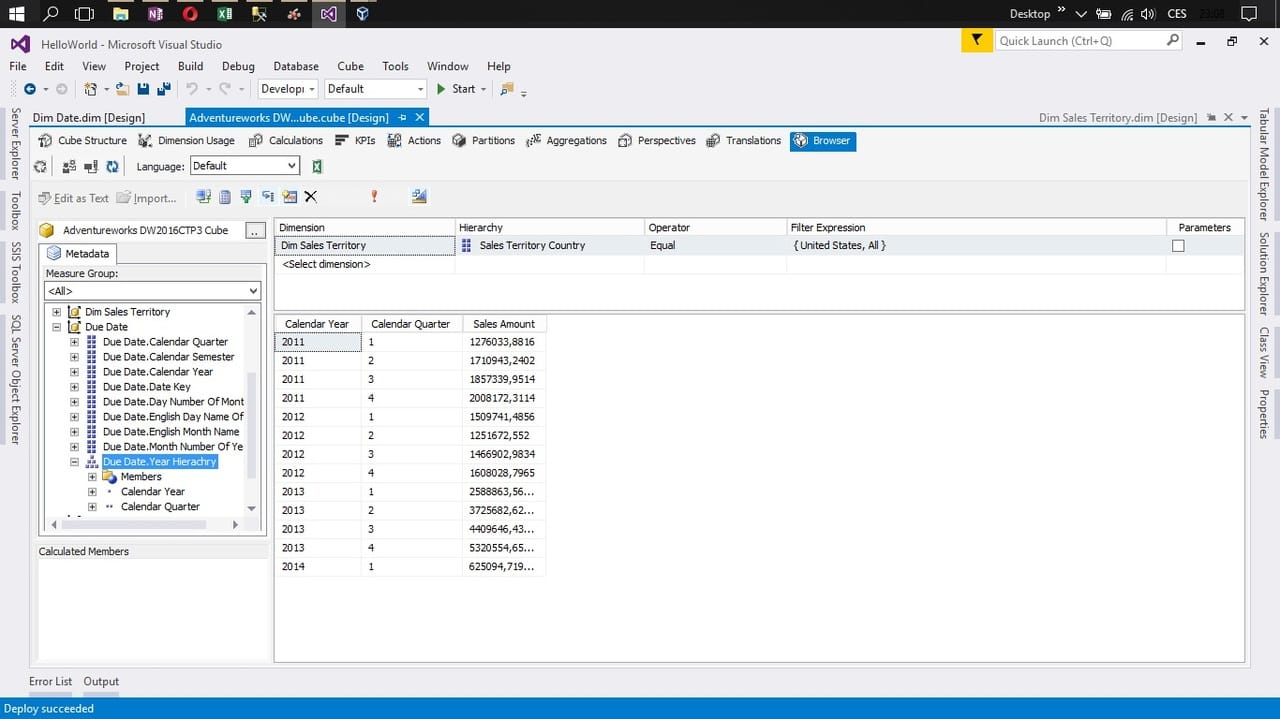1280x719 pixels.
Task: Click the Navigate Backward arrow icon
Action: 30,89
